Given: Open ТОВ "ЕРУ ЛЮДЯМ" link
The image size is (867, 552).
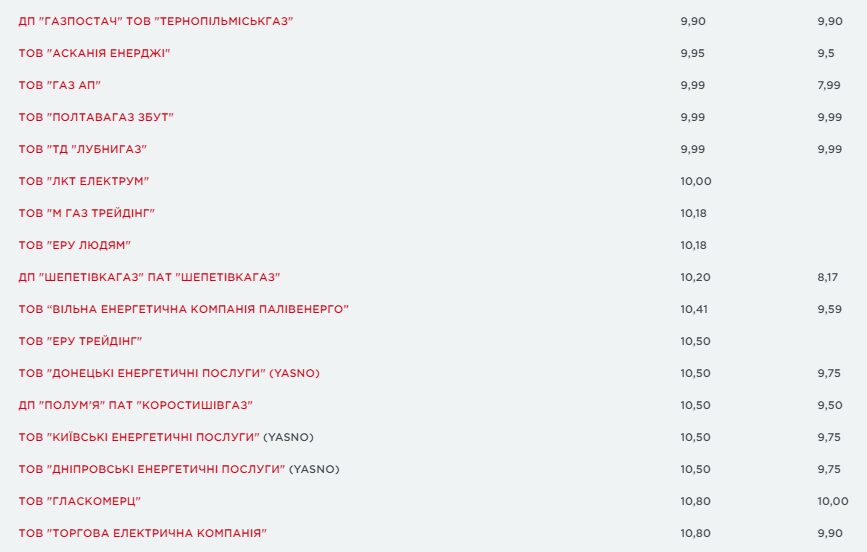Looking at the screenshot, I should 74,245.
